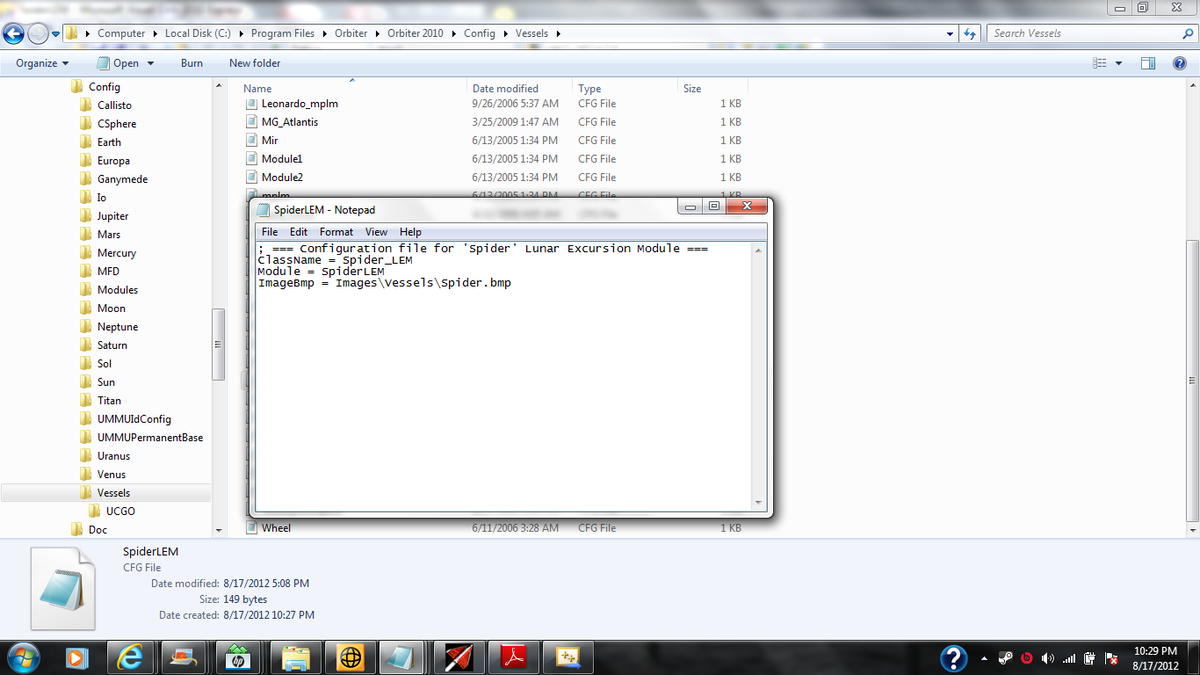Open Action Center flag icon
The width and height of the screenshot is (1200, 675).
pyautogui.click(x=1110, y=658)
